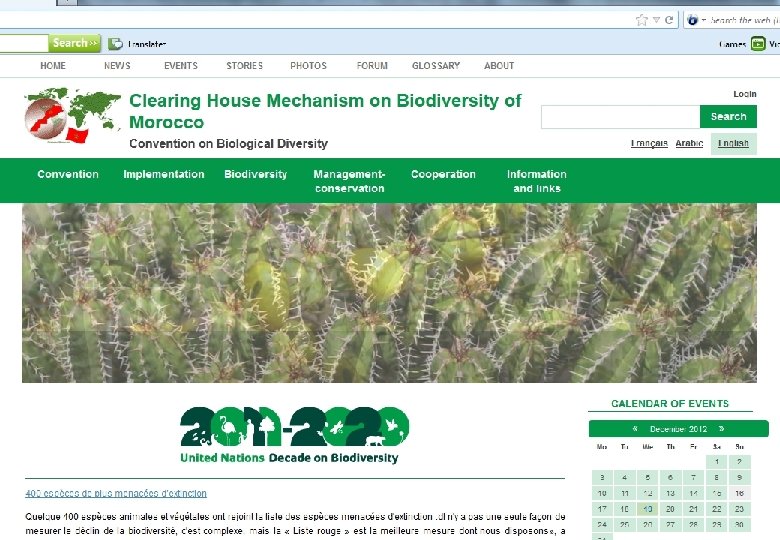The width and height of the screenshot is (780, 540).
Task: Select day 2 in the calendar
Action: 740,462
